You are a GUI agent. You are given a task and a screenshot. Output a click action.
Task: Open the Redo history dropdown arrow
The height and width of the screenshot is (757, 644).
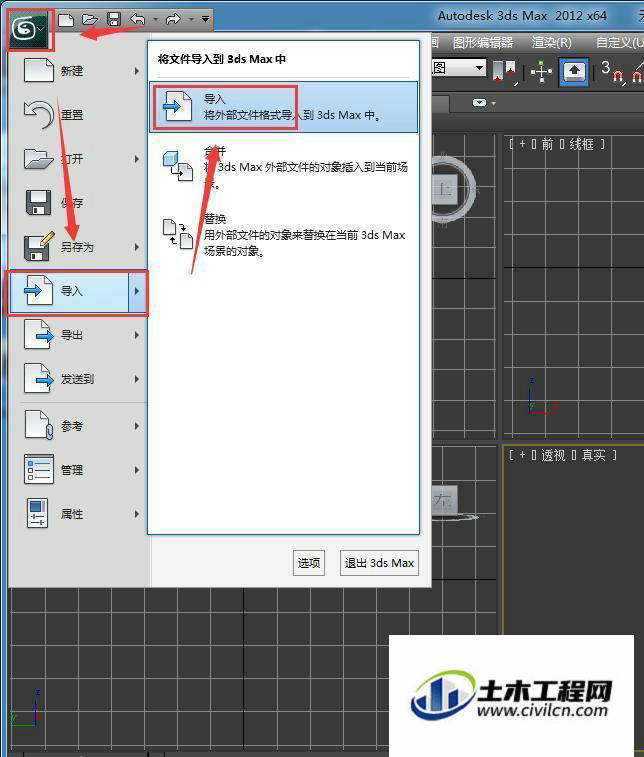click(x=191, y=20)
